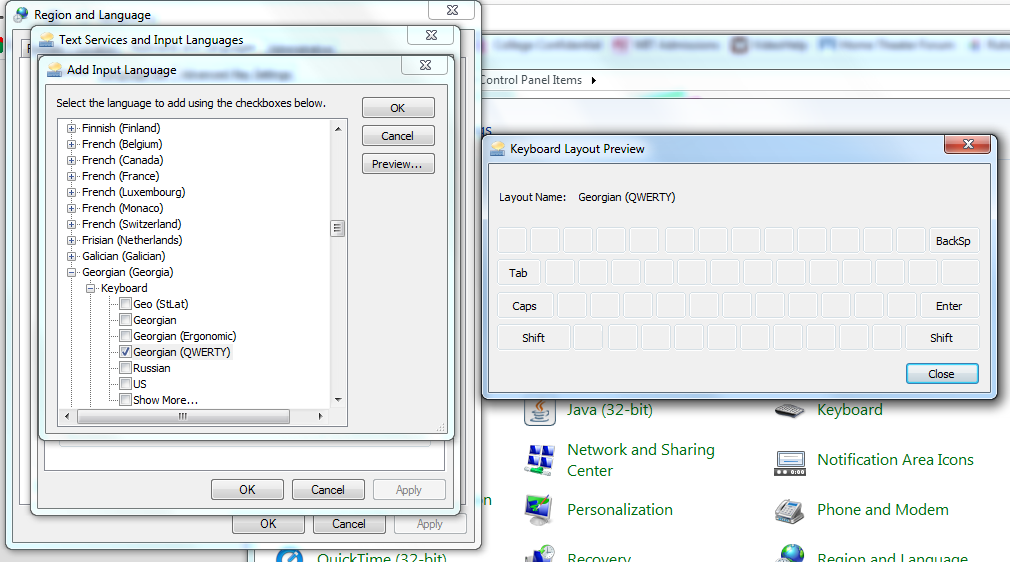The width and height of the screenshot is (1010, 562).
Task: Click the Control Panel Items breadcrumb arrow
Action: 593,81
